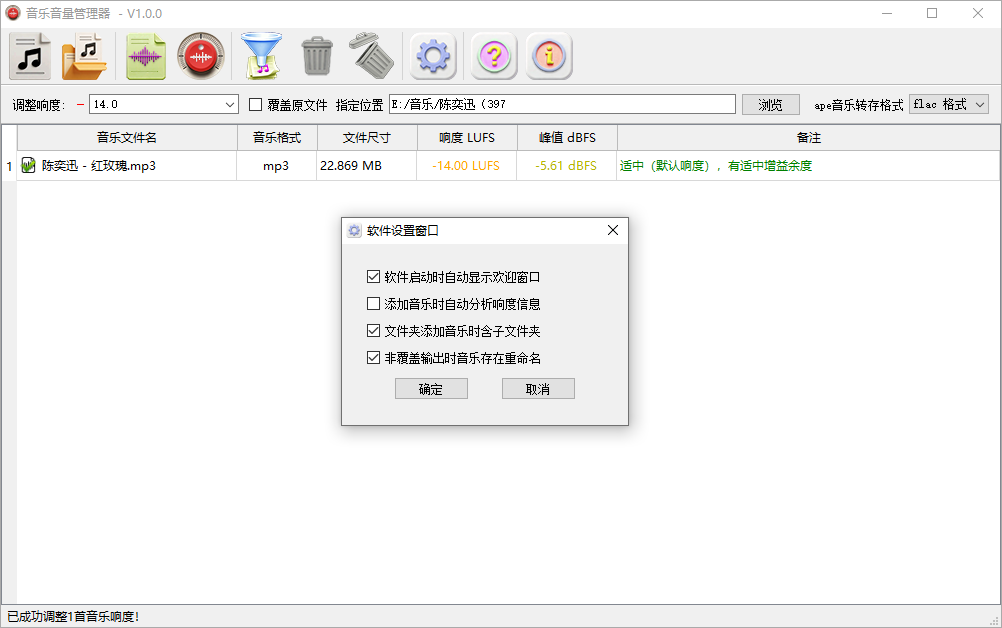Uncheck 文件夹添加音乐时含子文件夹
The image size is (1002, 628).
pyautogui.click(x=373, y=330)
